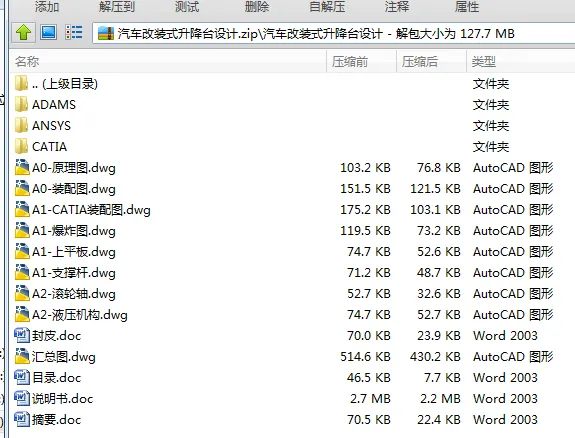The height and width of the screenshot is (438, 575).
Task: Click the 103.2 KB size value
Action: (x=365, y=167)
